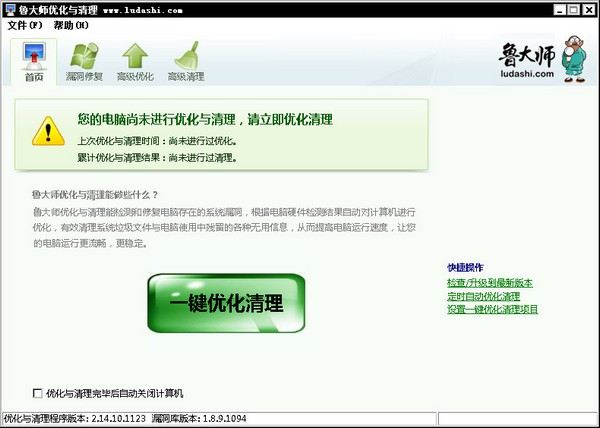Click 漏洞库版本: 1.8.9.1094 status text
The width and height of the screenshot is (600, 428).
199,418
